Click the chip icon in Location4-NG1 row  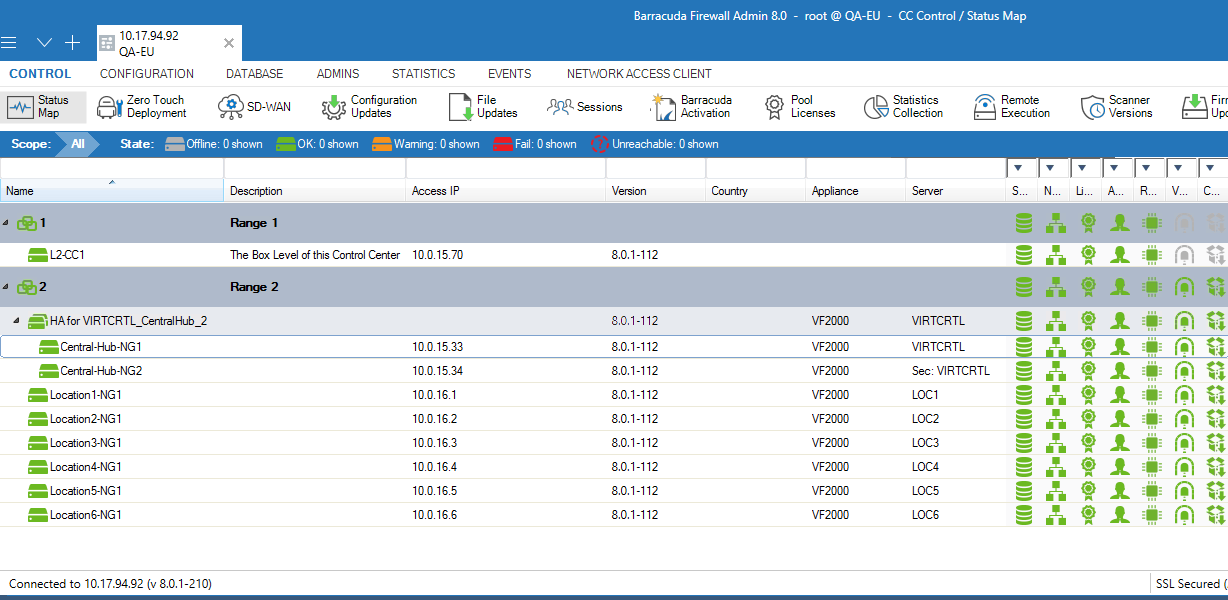coord(1152,467)
